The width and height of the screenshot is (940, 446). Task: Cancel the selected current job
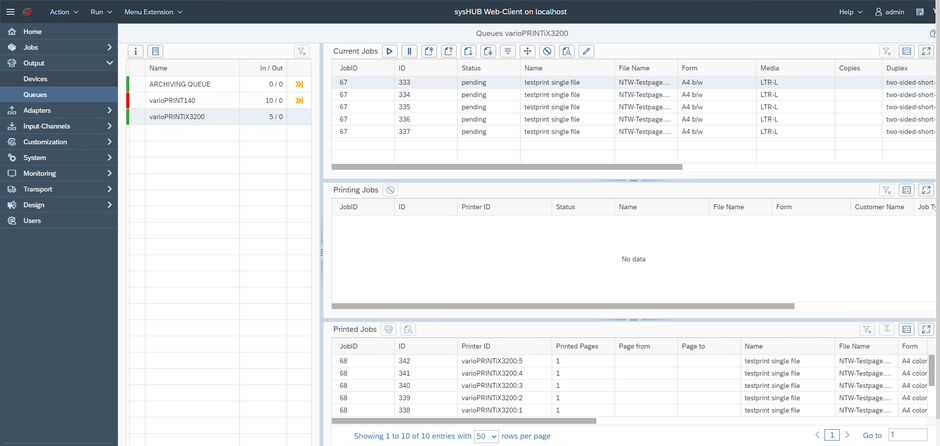[547, 52]
